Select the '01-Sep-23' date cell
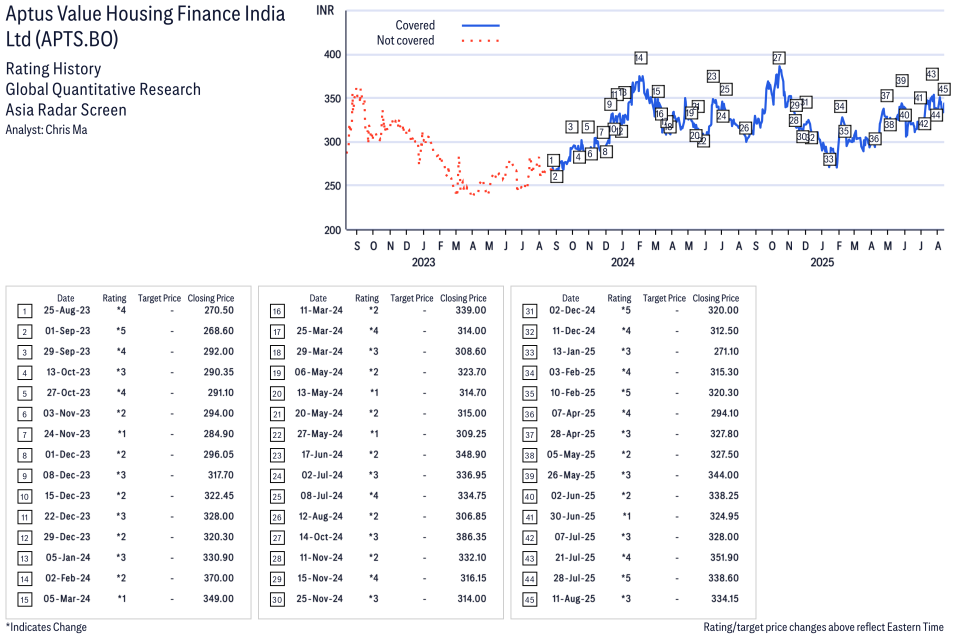Screen dimensions: 955x634 tap(68, 331)
